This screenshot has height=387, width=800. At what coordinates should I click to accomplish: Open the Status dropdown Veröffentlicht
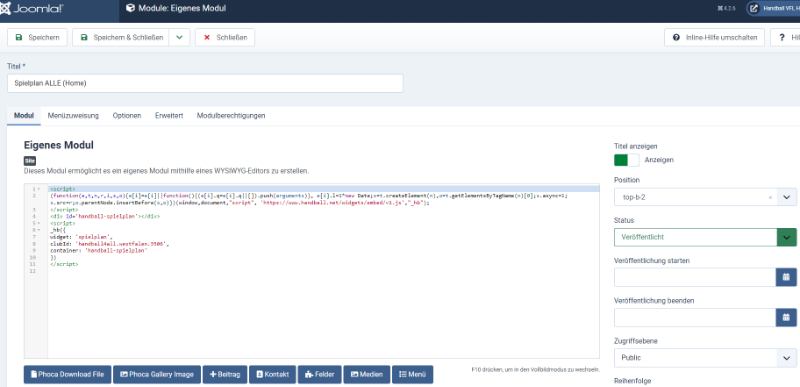point(705,238)
